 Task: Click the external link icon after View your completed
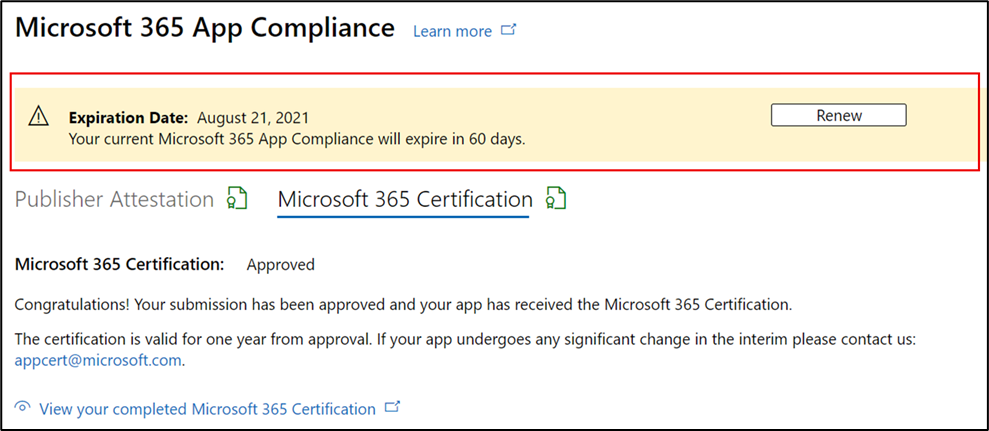tap(393, 408)
